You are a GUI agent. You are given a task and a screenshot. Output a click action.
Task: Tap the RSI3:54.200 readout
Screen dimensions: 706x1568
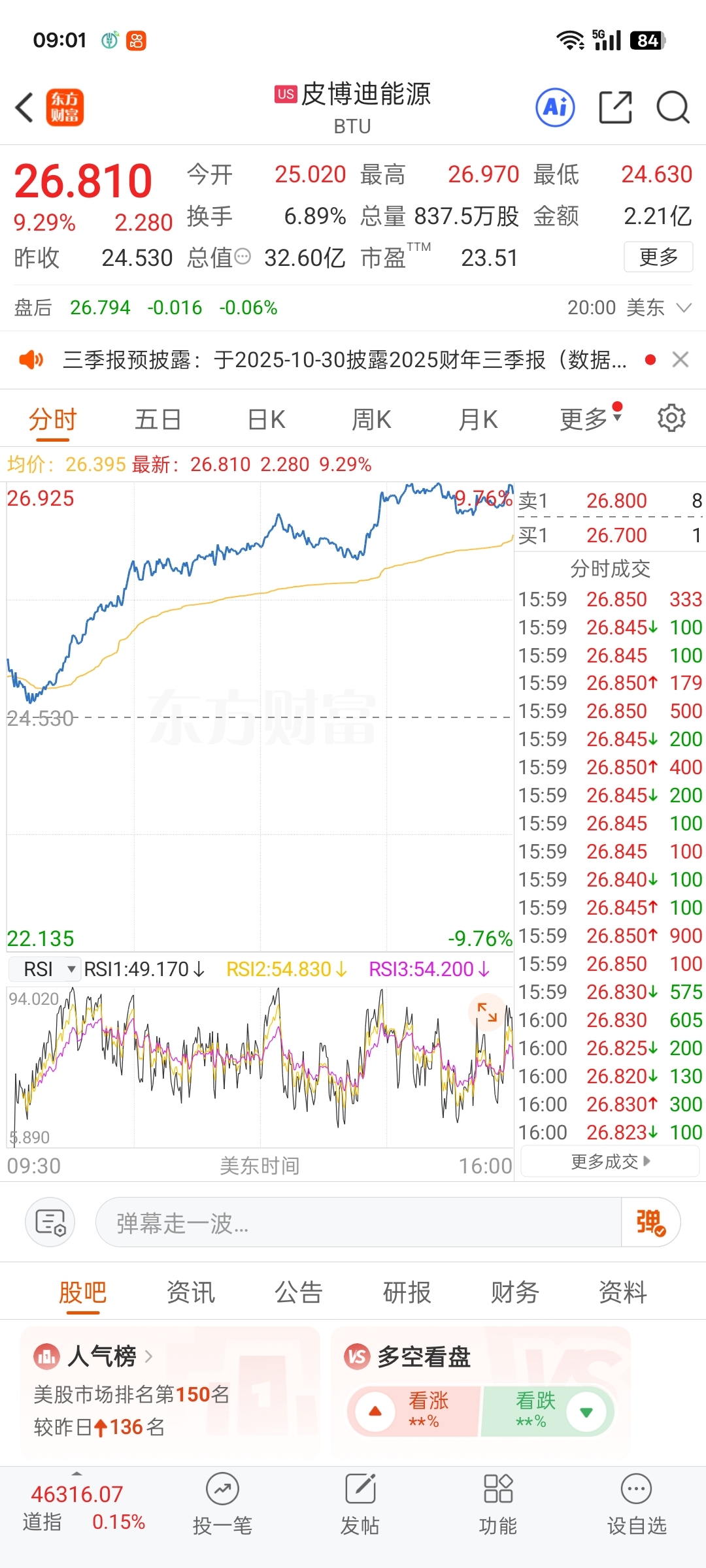tap(429, 969)
